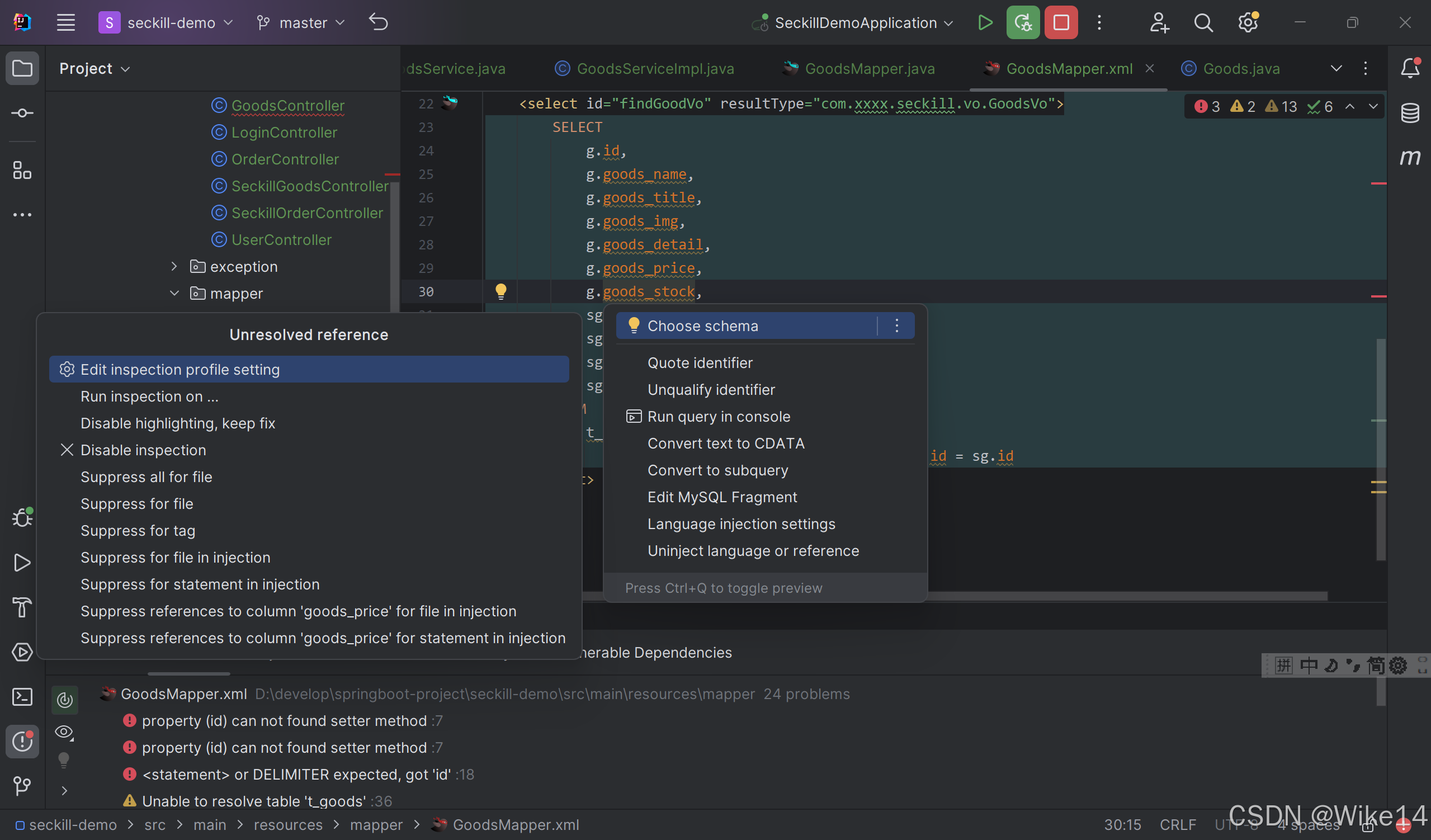Click the MyBatis gutter icon on line 22
This screenshot has width=1431, height=840.
[449, 103]
